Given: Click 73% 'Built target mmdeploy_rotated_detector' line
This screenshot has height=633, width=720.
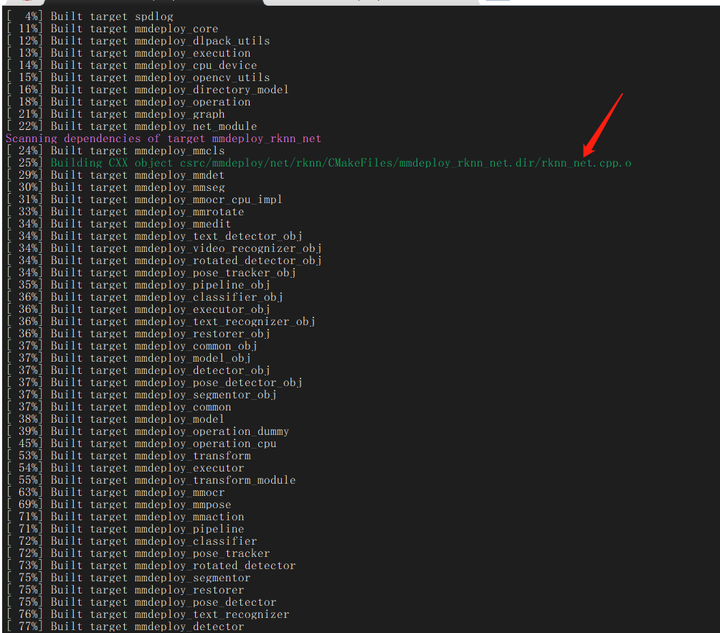Looking at the screenshot, I should [x=151, y=565].
